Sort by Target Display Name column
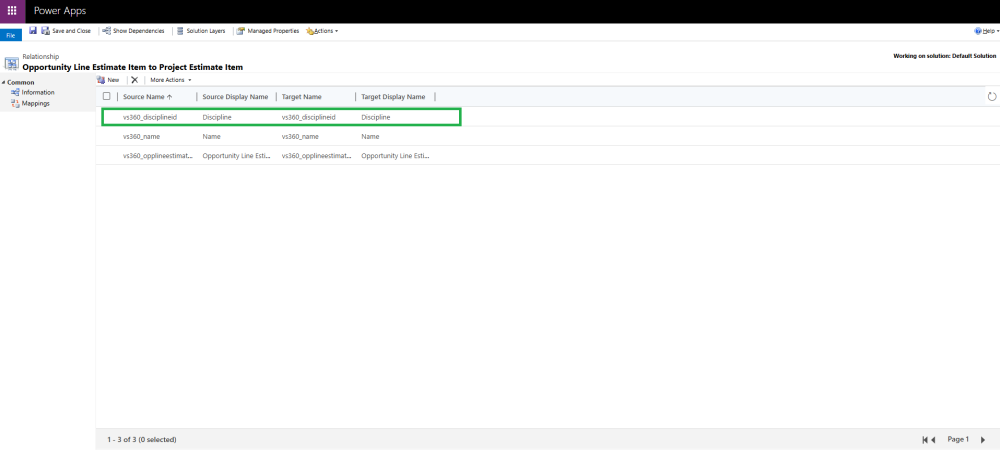Viewport: 1000px width, 476px height. pyautogui.click(x=395, y=96)
